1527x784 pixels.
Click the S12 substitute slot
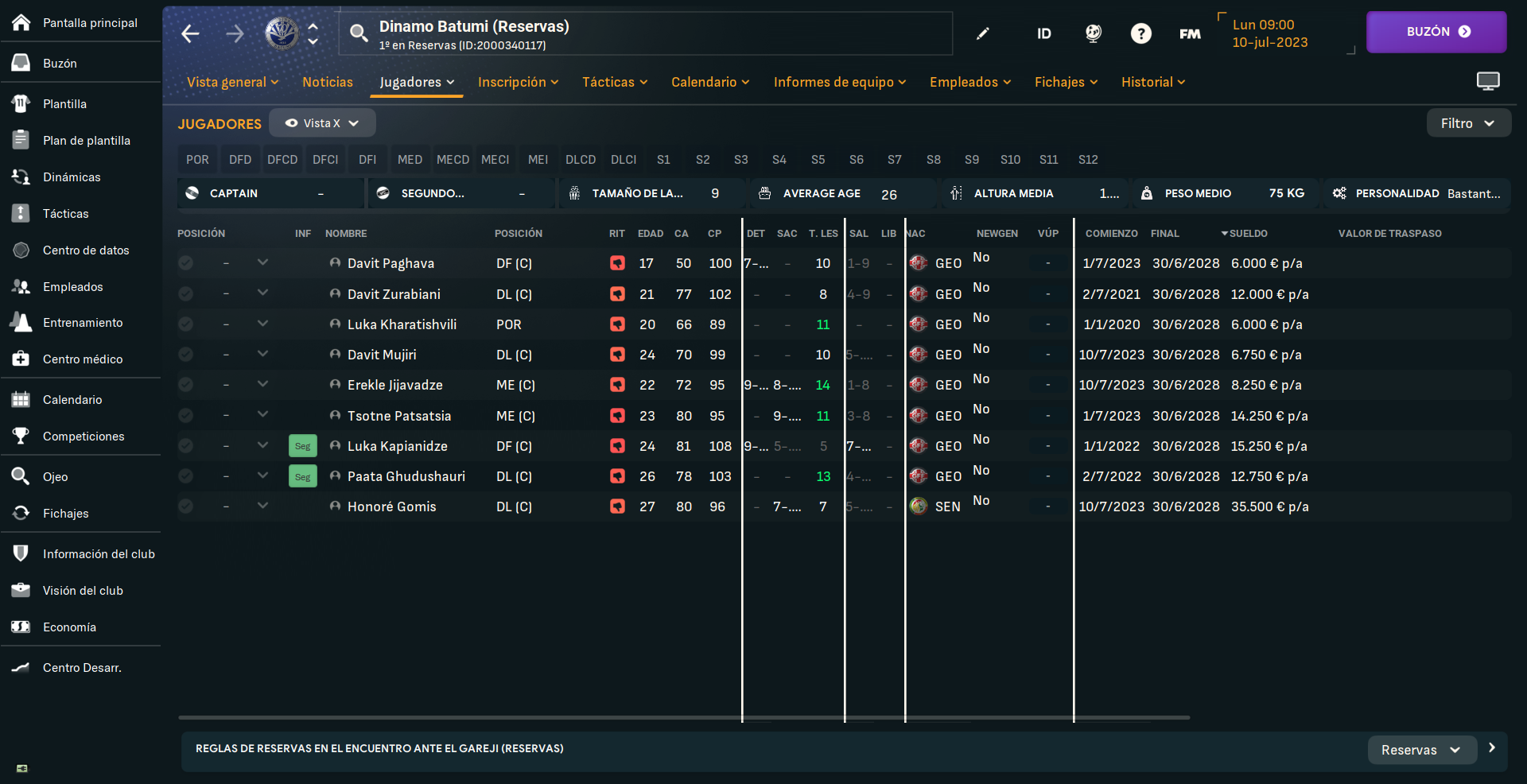(1088, 159)
